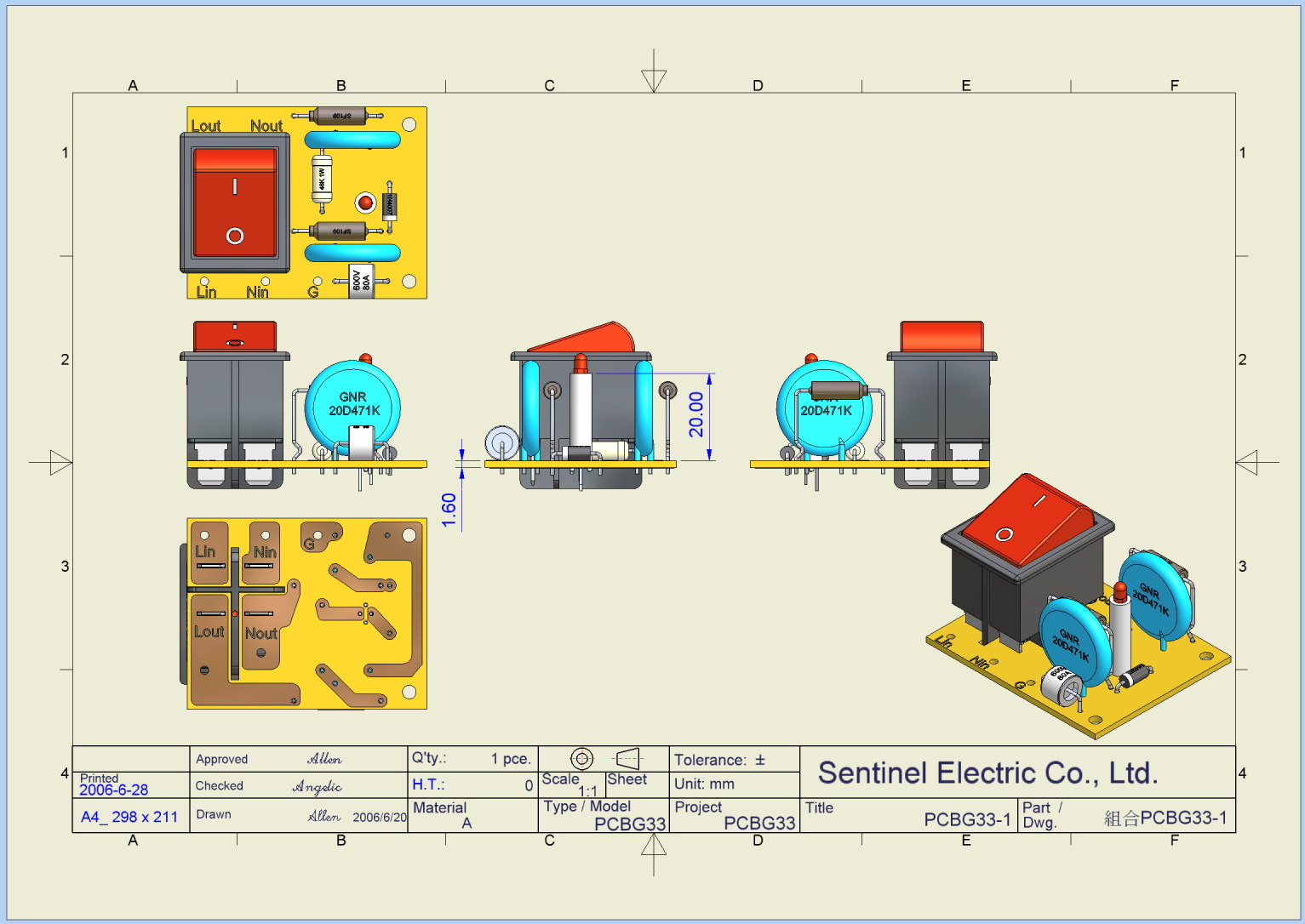Click the Unit: mm cell

(704, 784)
